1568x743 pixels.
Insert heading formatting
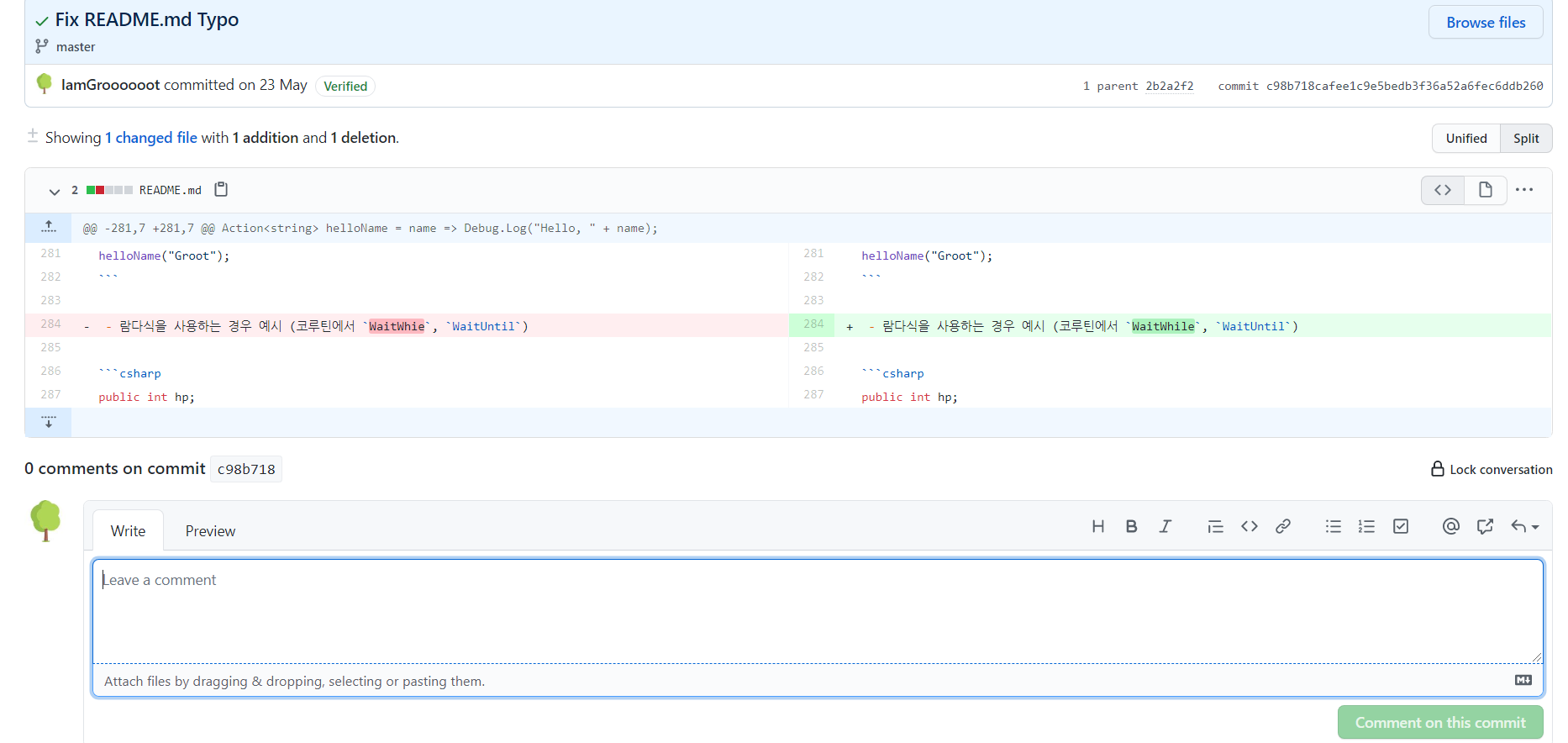1097,526
